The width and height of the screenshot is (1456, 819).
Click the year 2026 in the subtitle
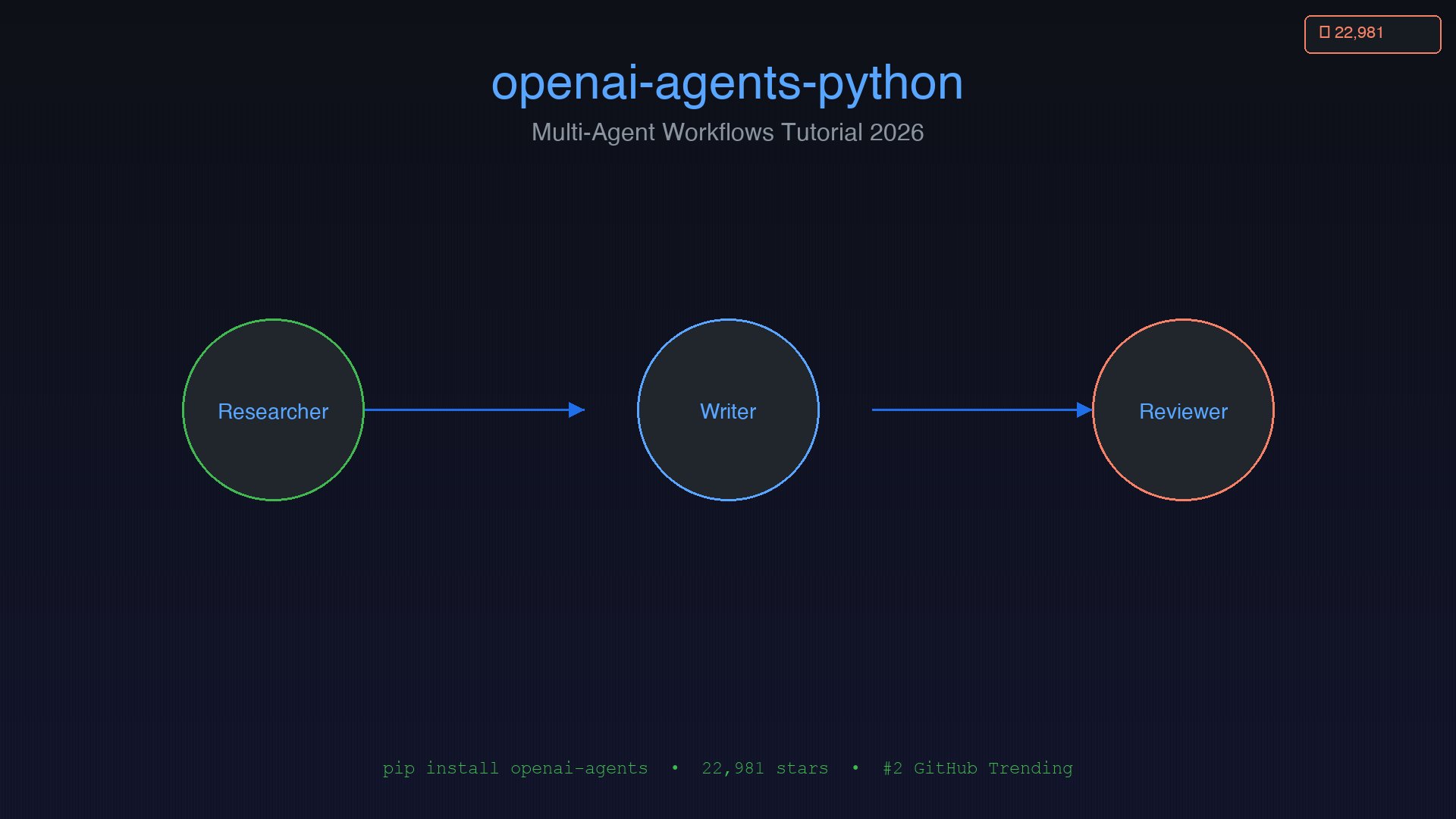(x=896, y=132)
